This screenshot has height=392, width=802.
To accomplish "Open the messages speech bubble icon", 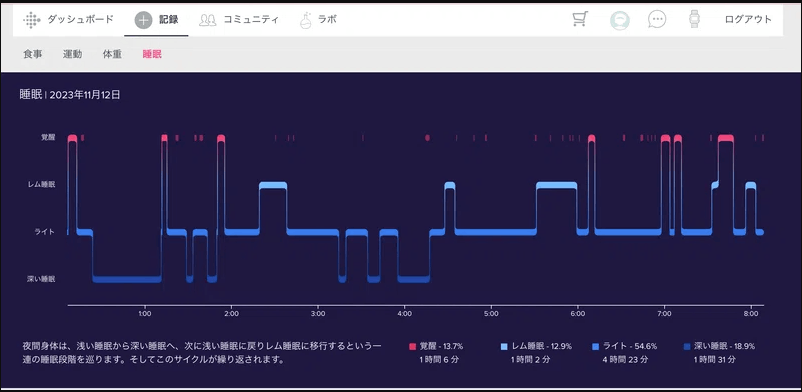I will (657, 19).
